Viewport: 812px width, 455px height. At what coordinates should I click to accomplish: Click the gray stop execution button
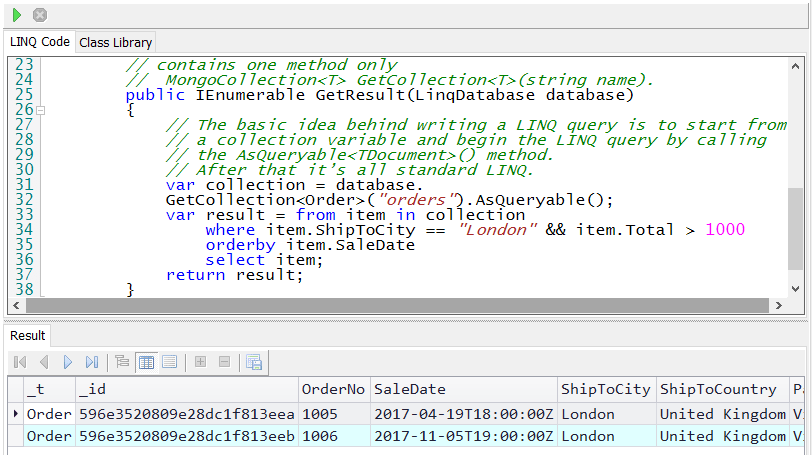[40, 15]
